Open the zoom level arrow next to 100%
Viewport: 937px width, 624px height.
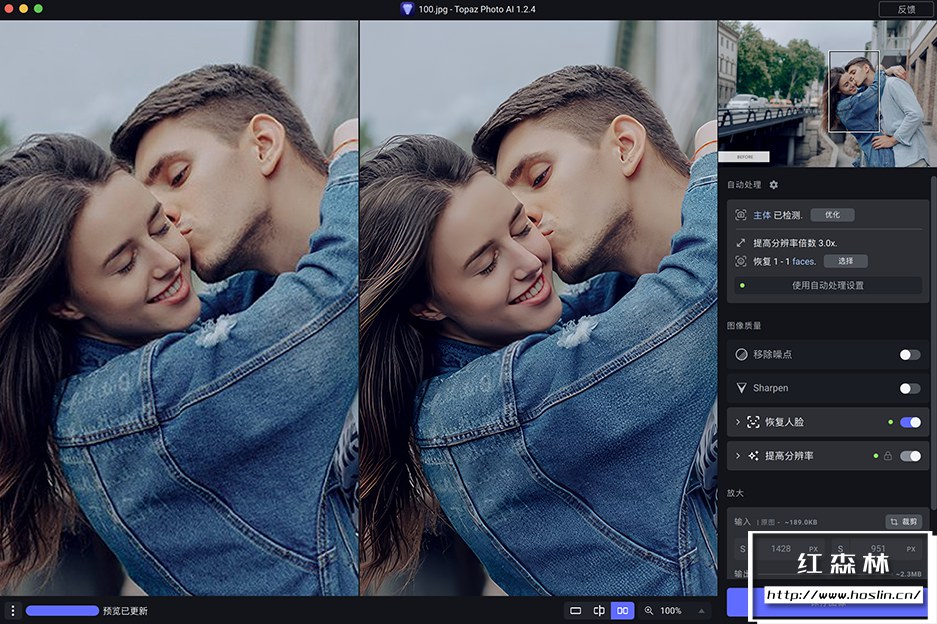[700, 610]
